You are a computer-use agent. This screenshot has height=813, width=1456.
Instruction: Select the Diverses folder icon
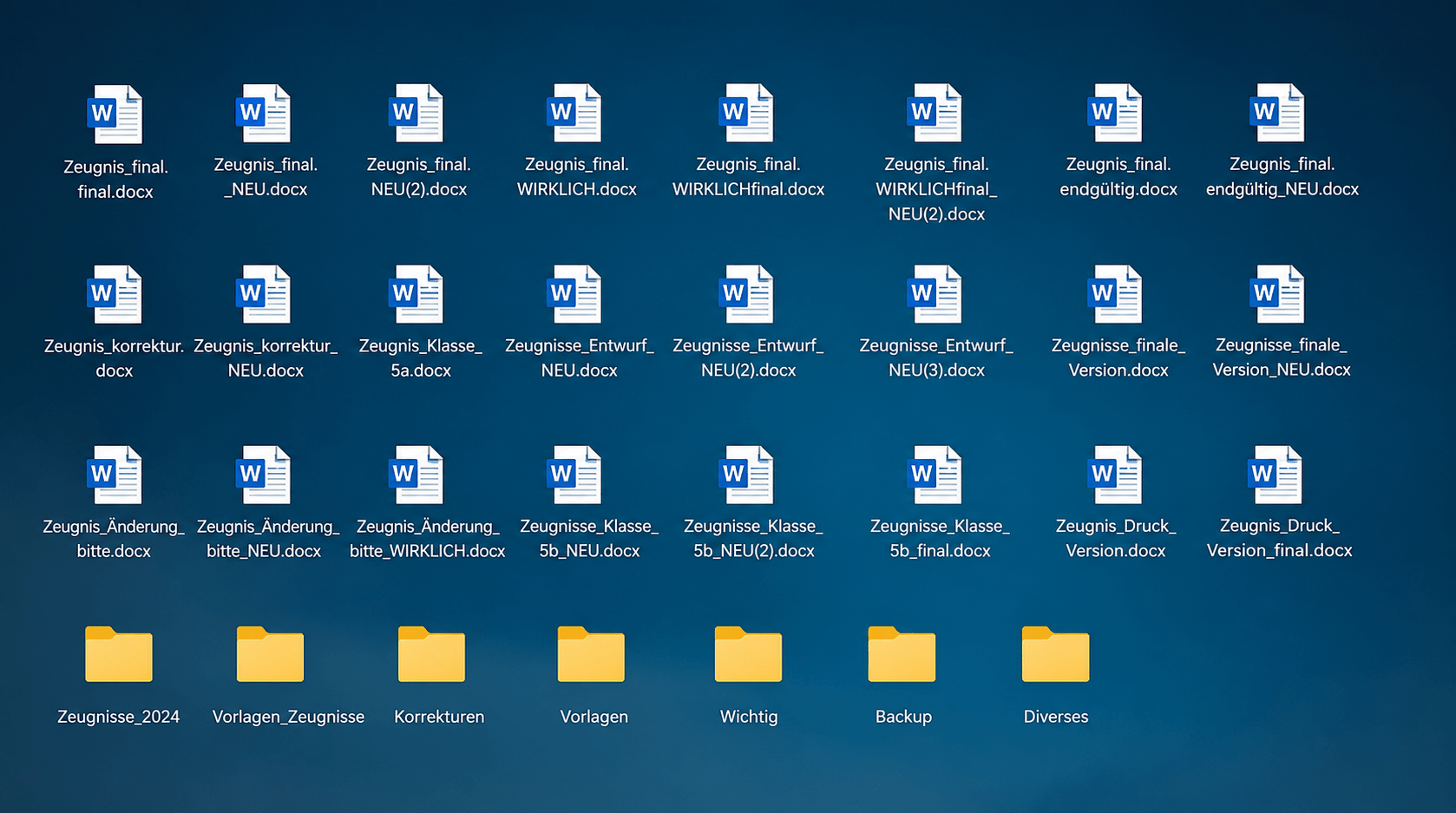1055,654
